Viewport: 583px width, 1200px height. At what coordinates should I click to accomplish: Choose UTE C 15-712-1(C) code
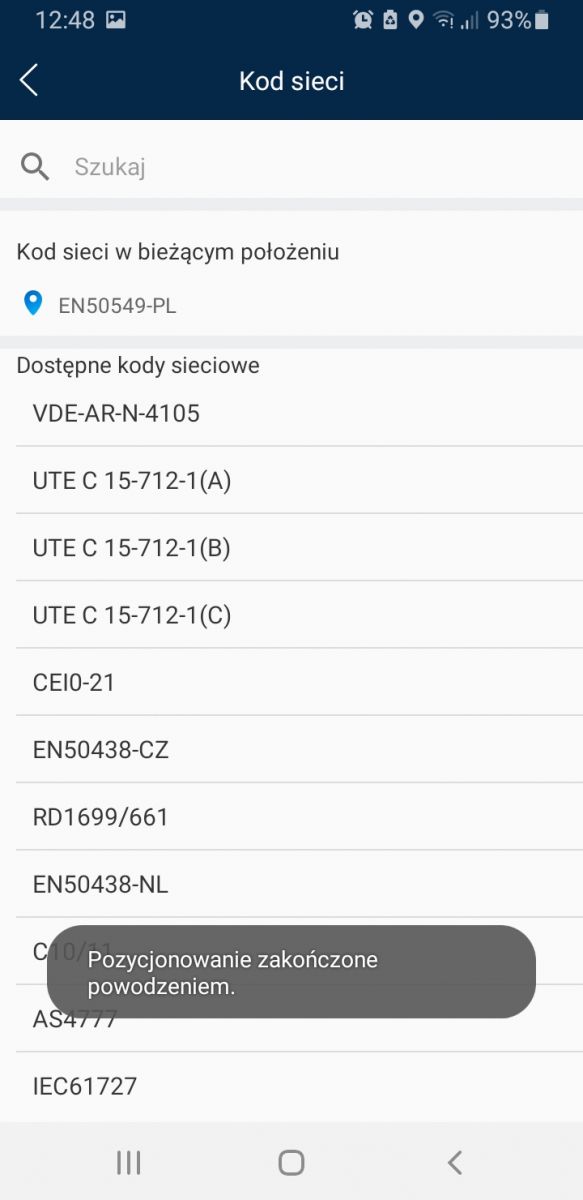[299, 615]
